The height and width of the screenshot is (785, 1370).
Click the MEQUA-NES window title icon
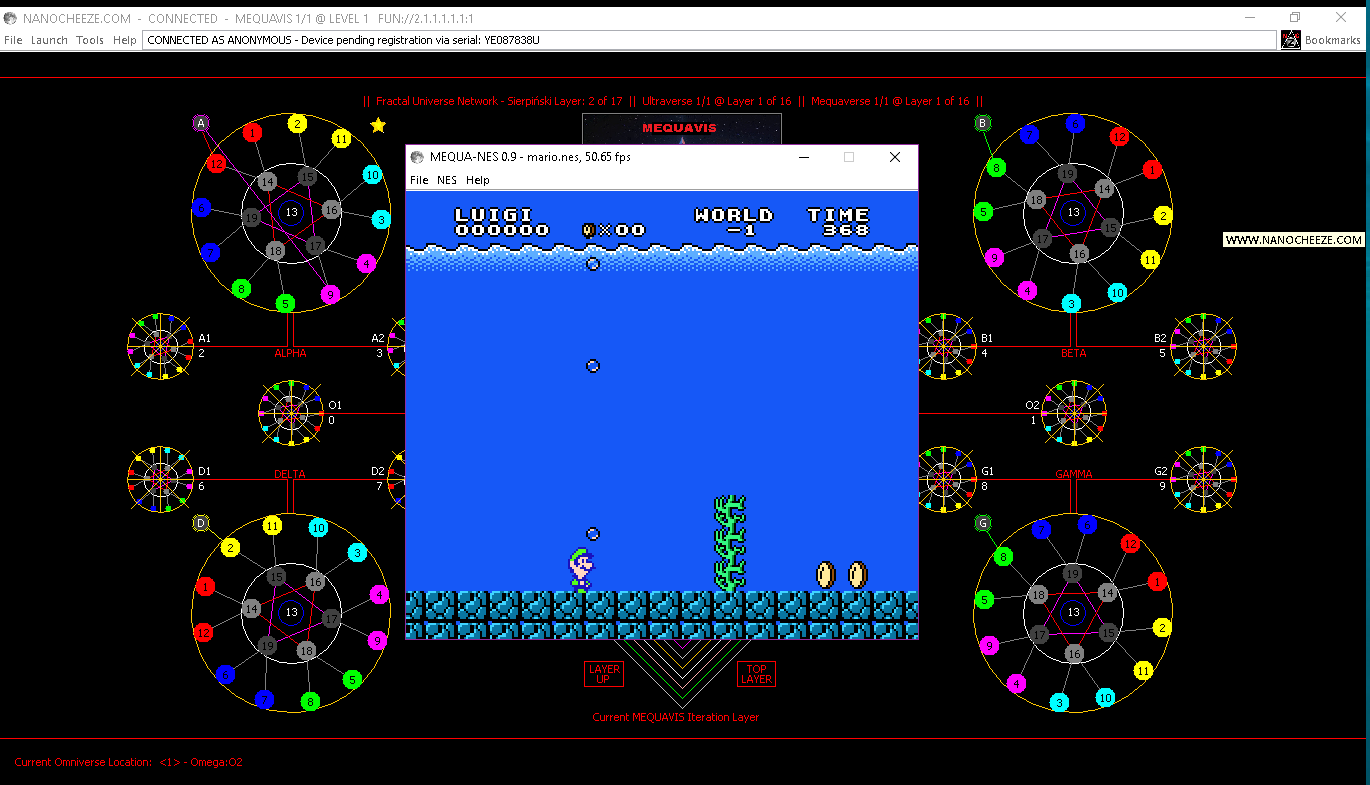(417, 157)
